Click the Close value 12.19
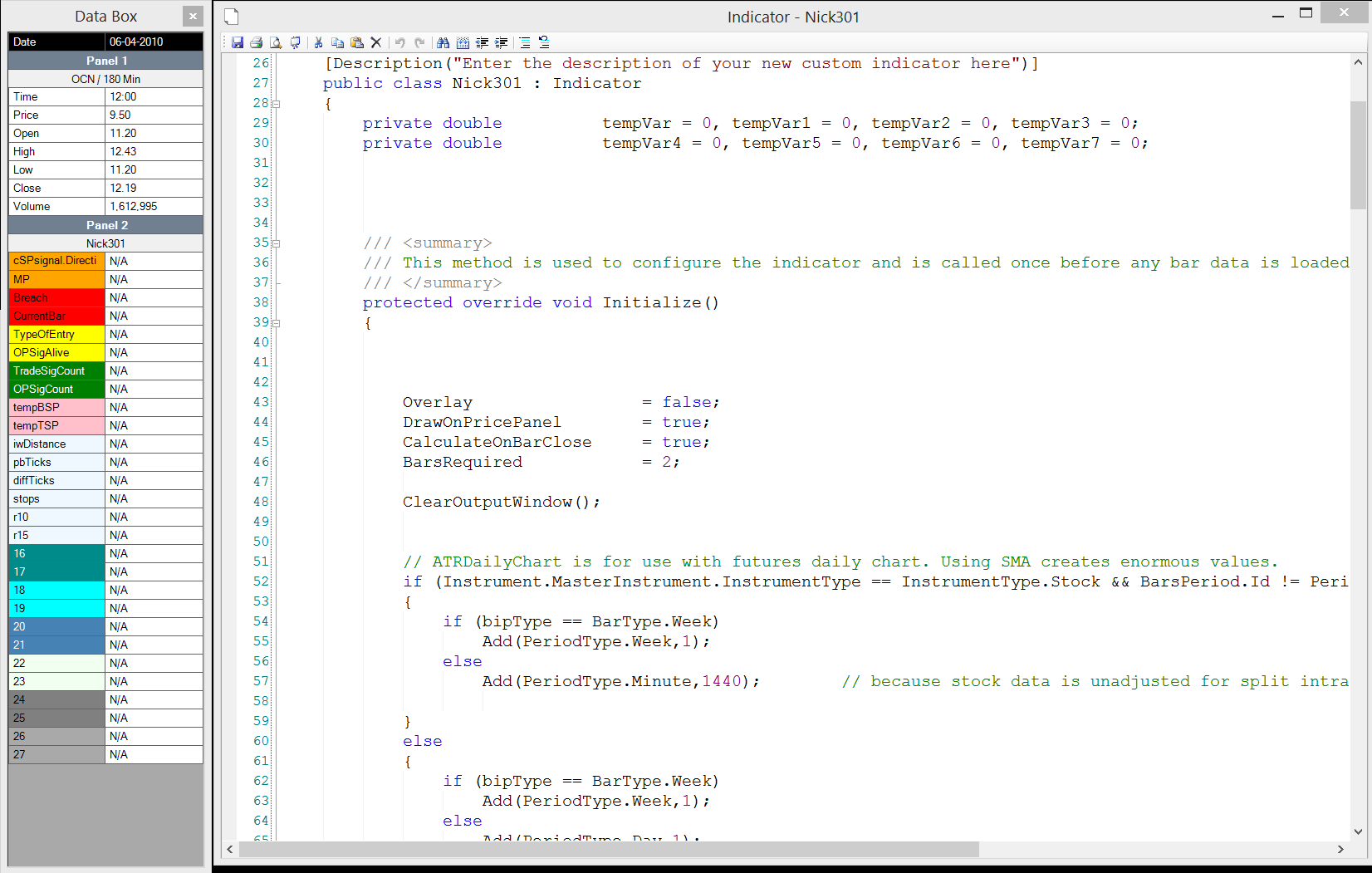Screen dimensions: 1372x873 click(123, 188)
